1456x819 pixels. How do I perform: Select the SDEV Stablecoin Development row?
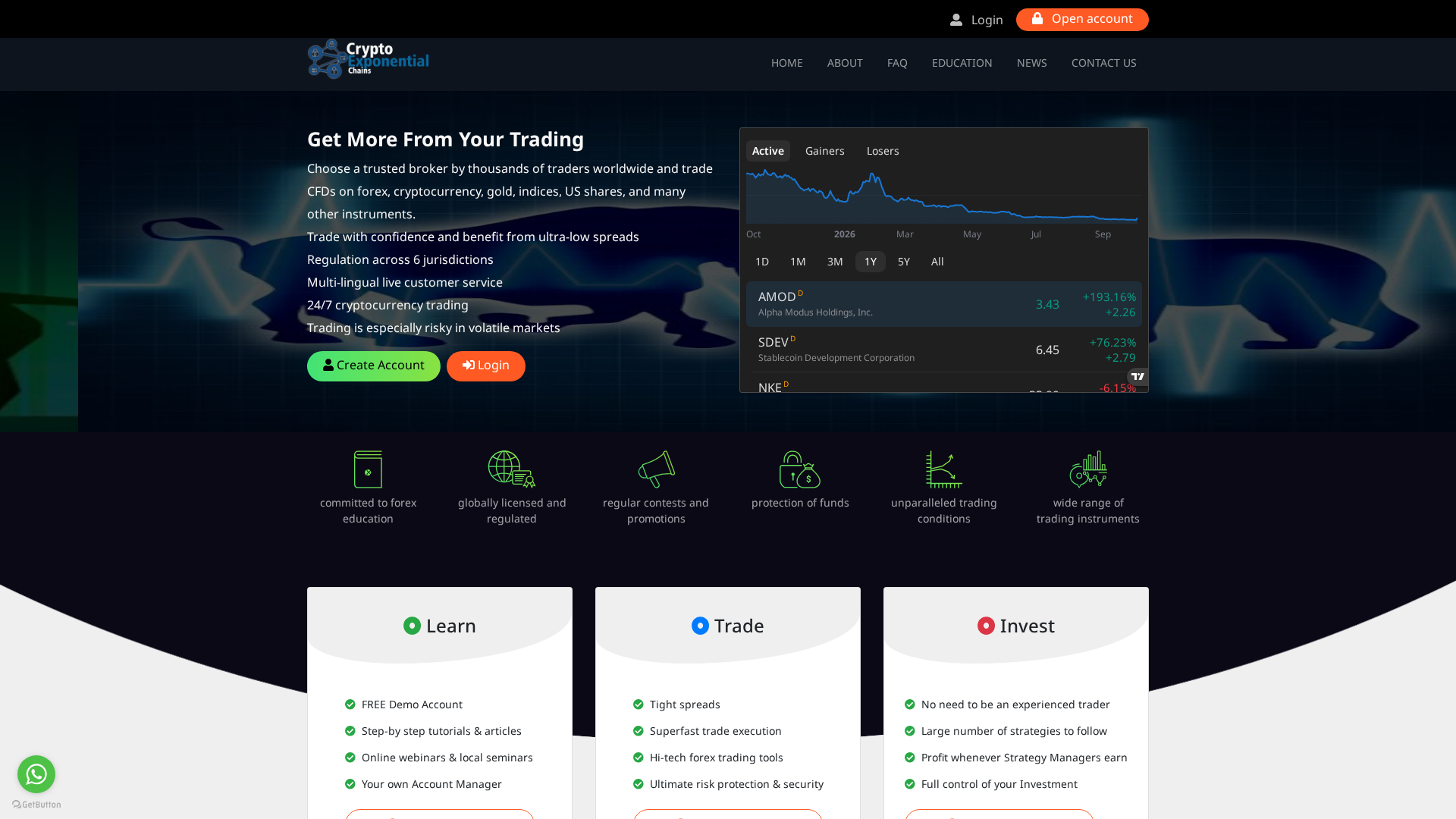coord(944,350)
